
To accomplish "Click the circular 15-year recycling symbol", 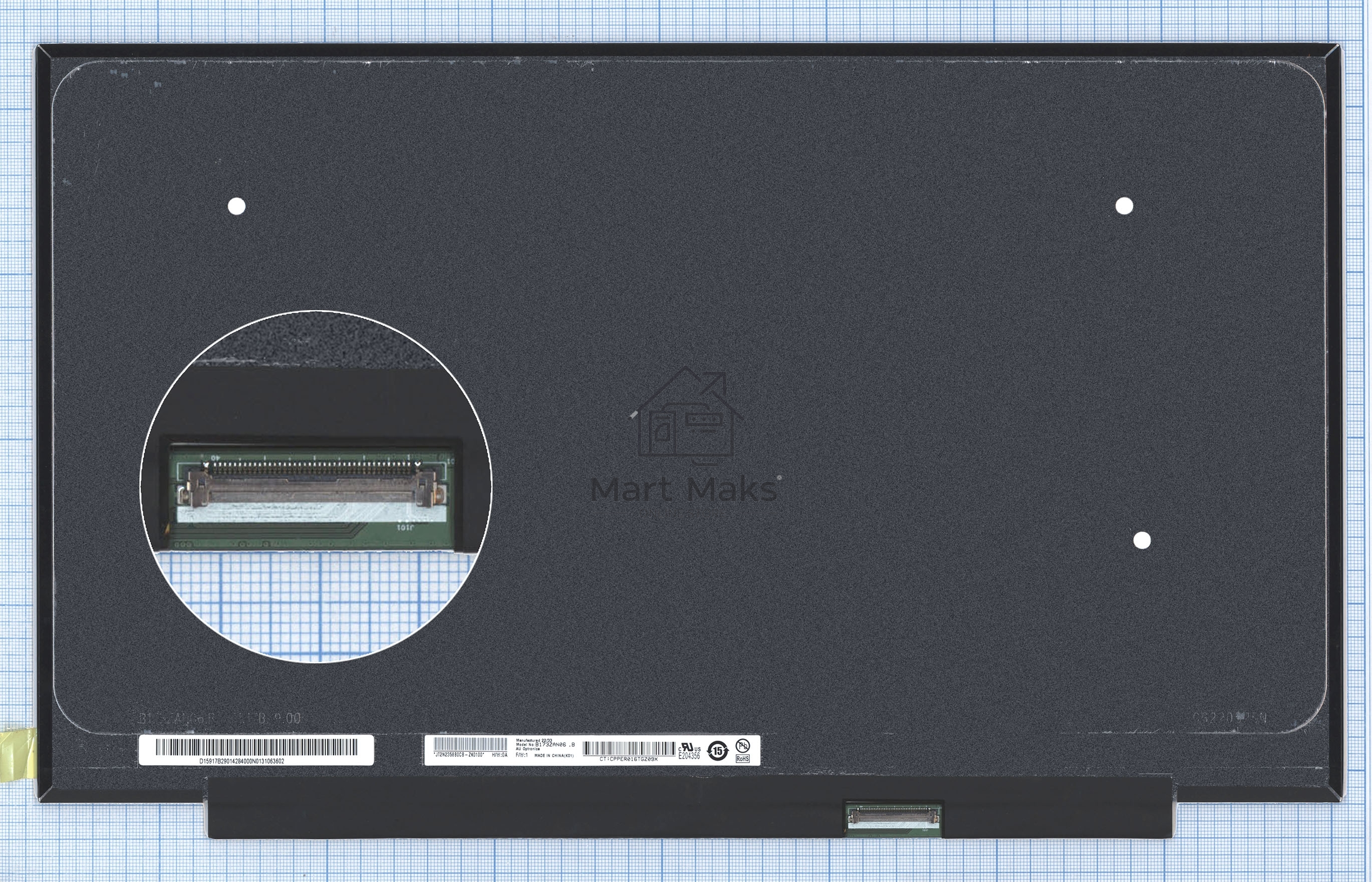I will pyautogui.click(x=717, y=750).
